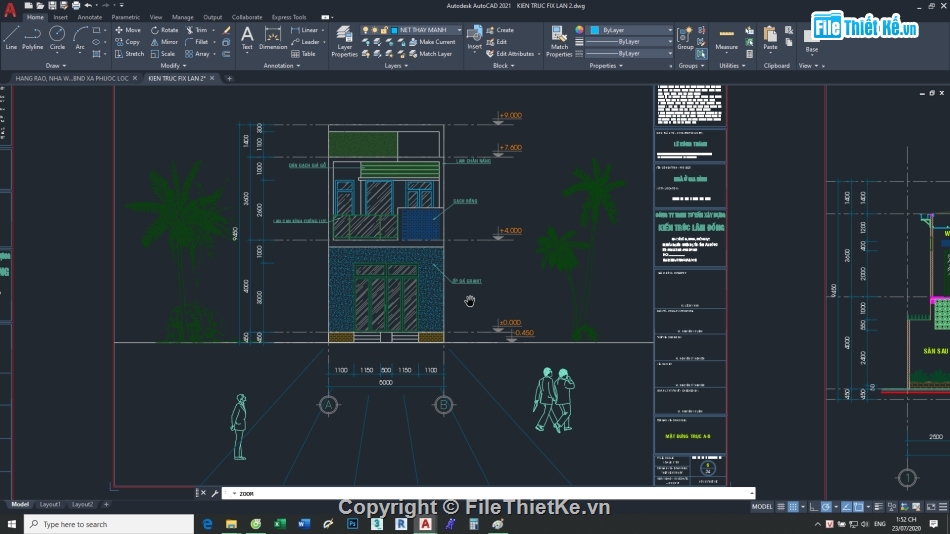
Task: Open the Insert ribbon tab
Action: coord(61,17)
